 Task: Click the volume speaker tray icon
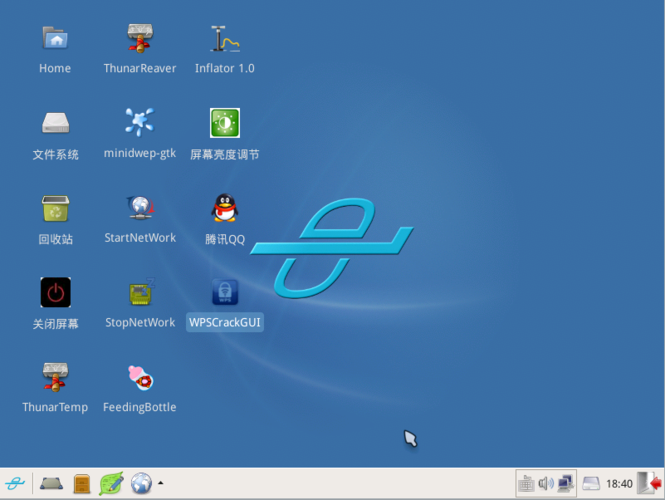point(546,483)
